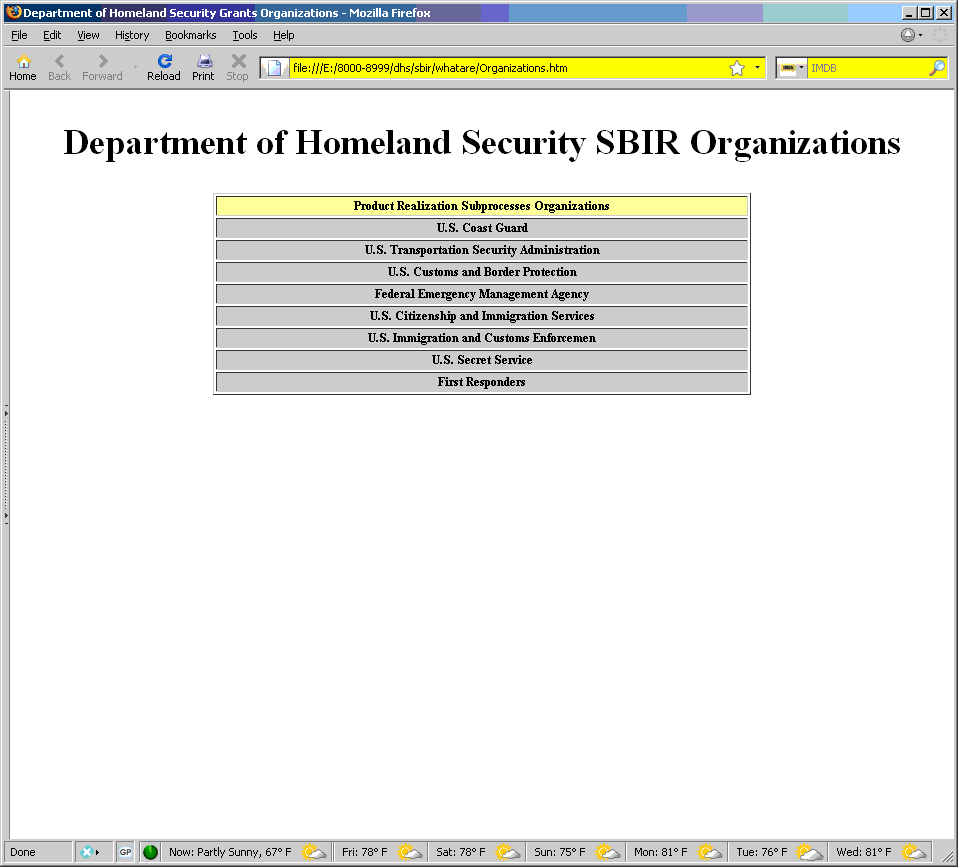Viewport: 958px width, 867px height.
Task: Bookmark this page with the star icon
Action: (x=737, y=68)
